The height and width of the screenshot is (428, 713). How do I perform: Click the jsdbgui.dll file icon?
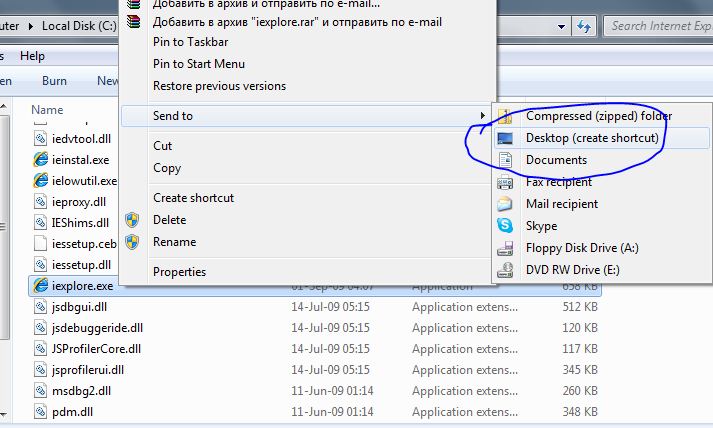click(x=40, y=307)
